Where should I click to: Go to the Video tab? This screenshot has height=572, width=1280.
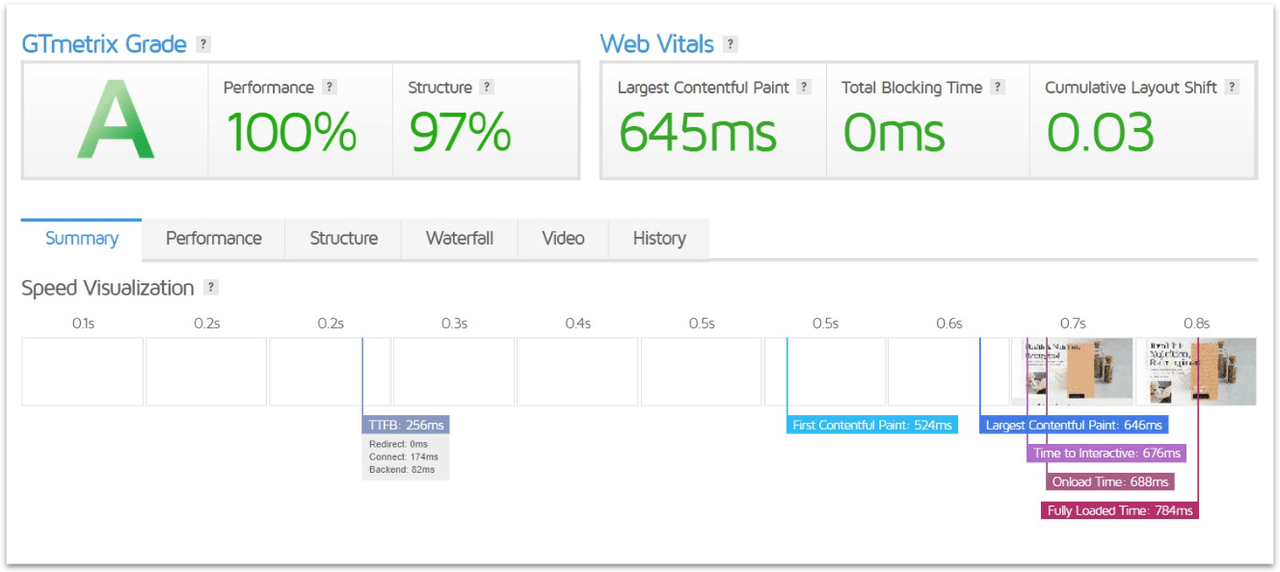coord(563,239)
